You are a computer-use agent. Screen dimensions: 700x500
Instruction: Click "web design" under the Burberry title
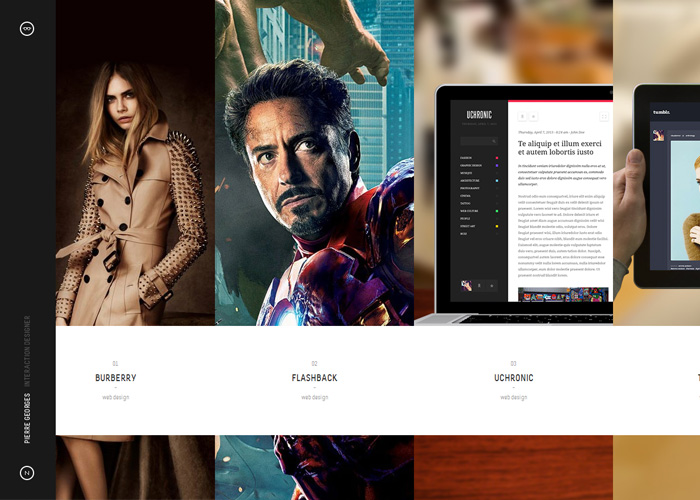pos(116,397)
